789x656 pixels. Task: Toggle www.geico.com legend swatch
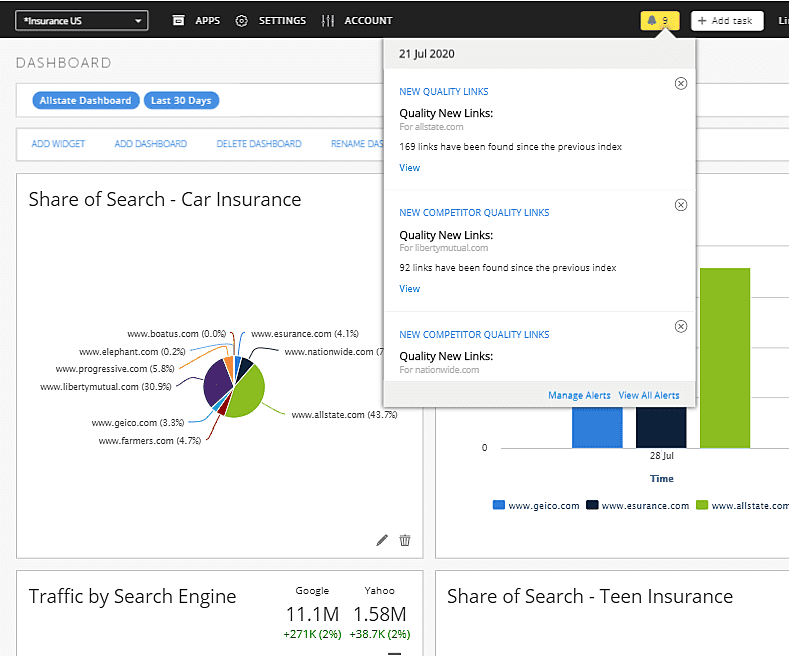499,505
